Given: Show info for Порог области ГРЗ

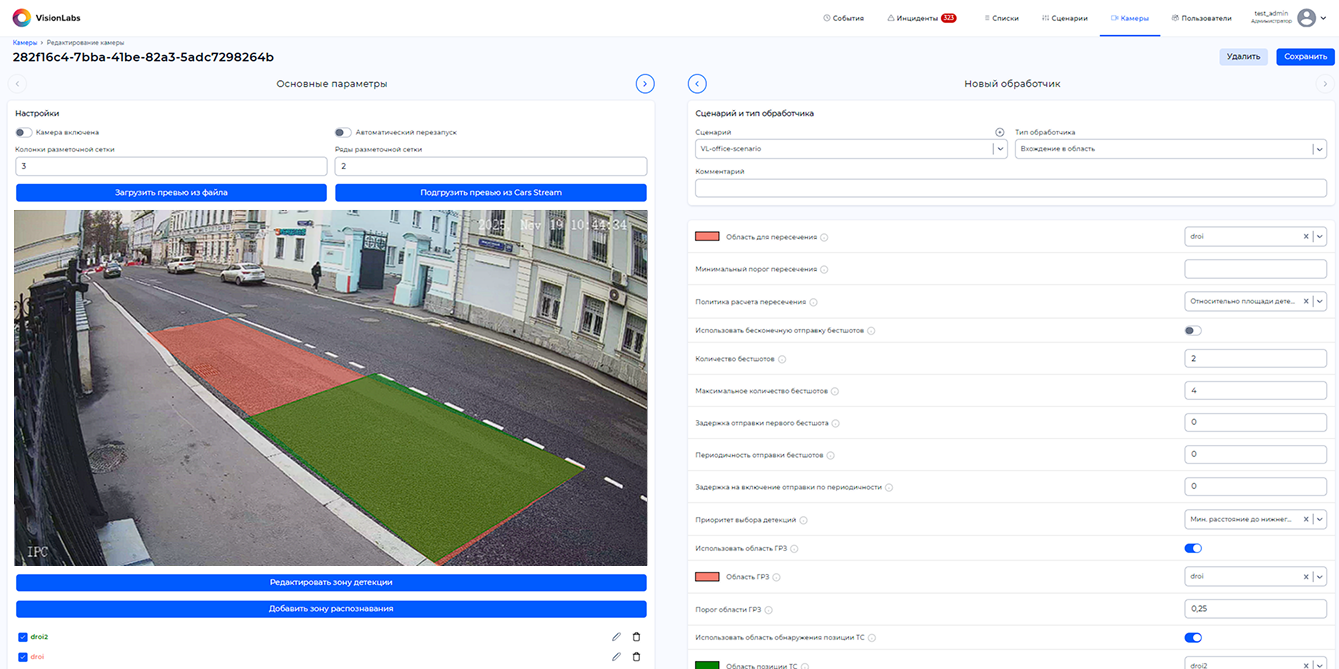Looking at the screenshot, I should pyautogui.click(x=768, y=610).
